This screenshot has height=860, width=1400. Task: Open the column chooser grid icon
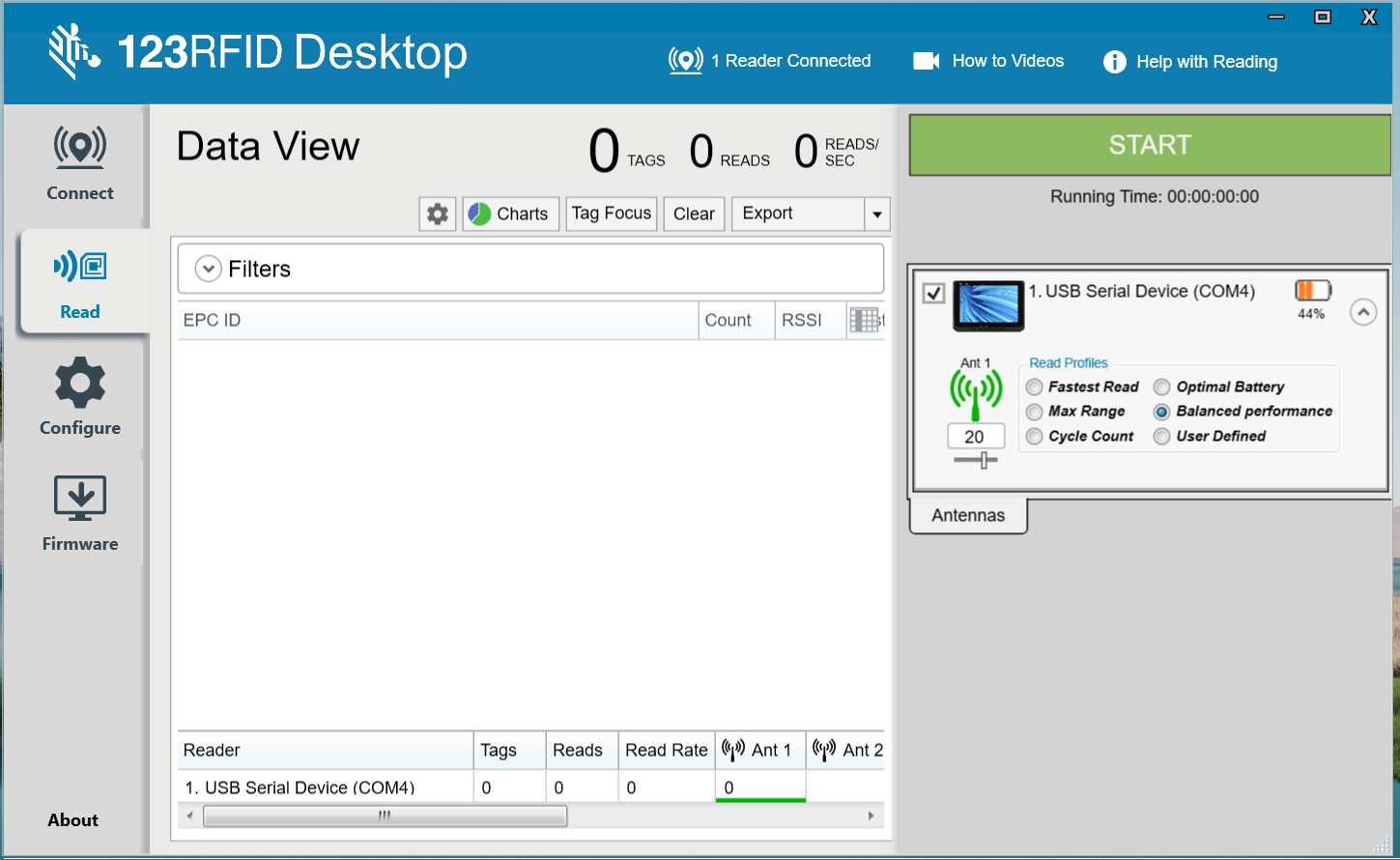(x=865, y=320)
